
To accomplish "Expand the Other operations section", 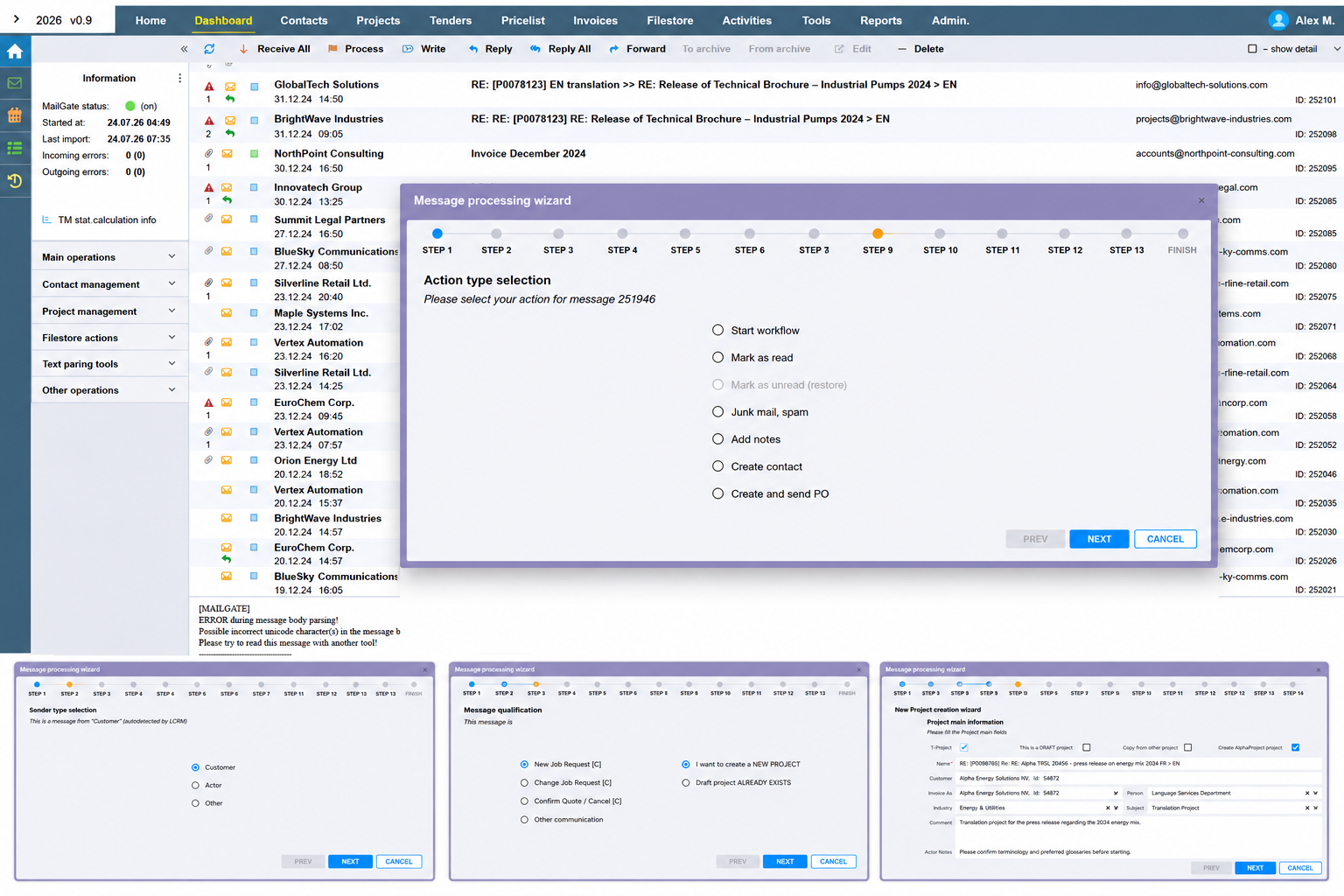I will [x=108, y=390].
